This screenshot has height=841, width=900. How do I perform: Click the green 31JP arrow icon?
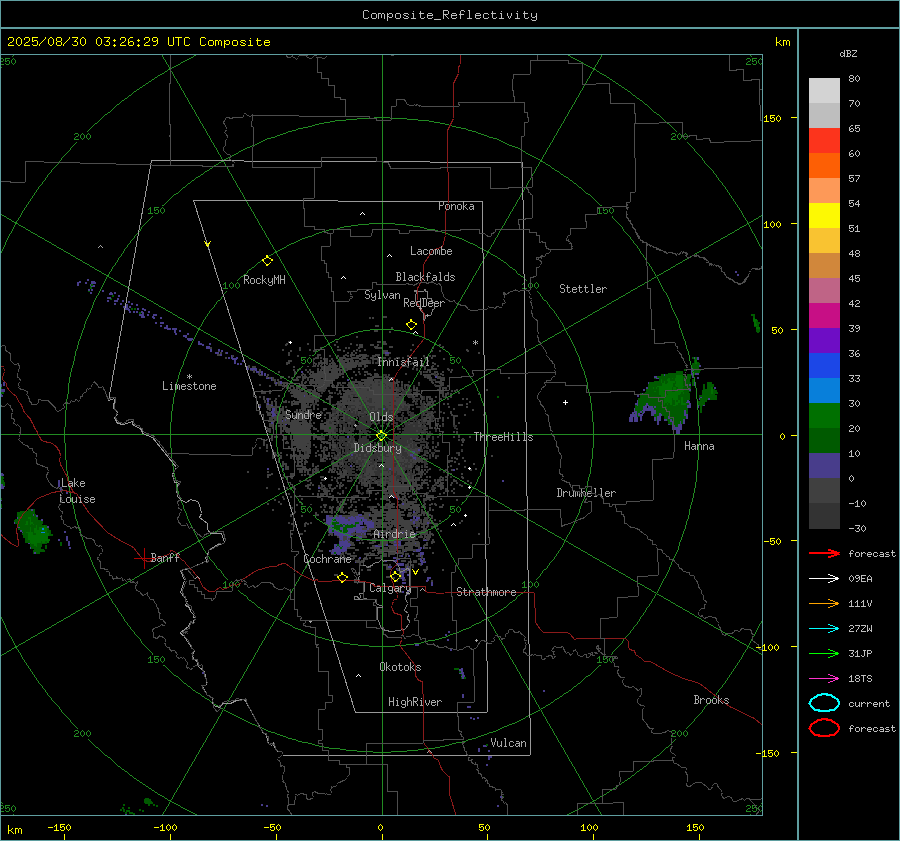click(824, 653)
